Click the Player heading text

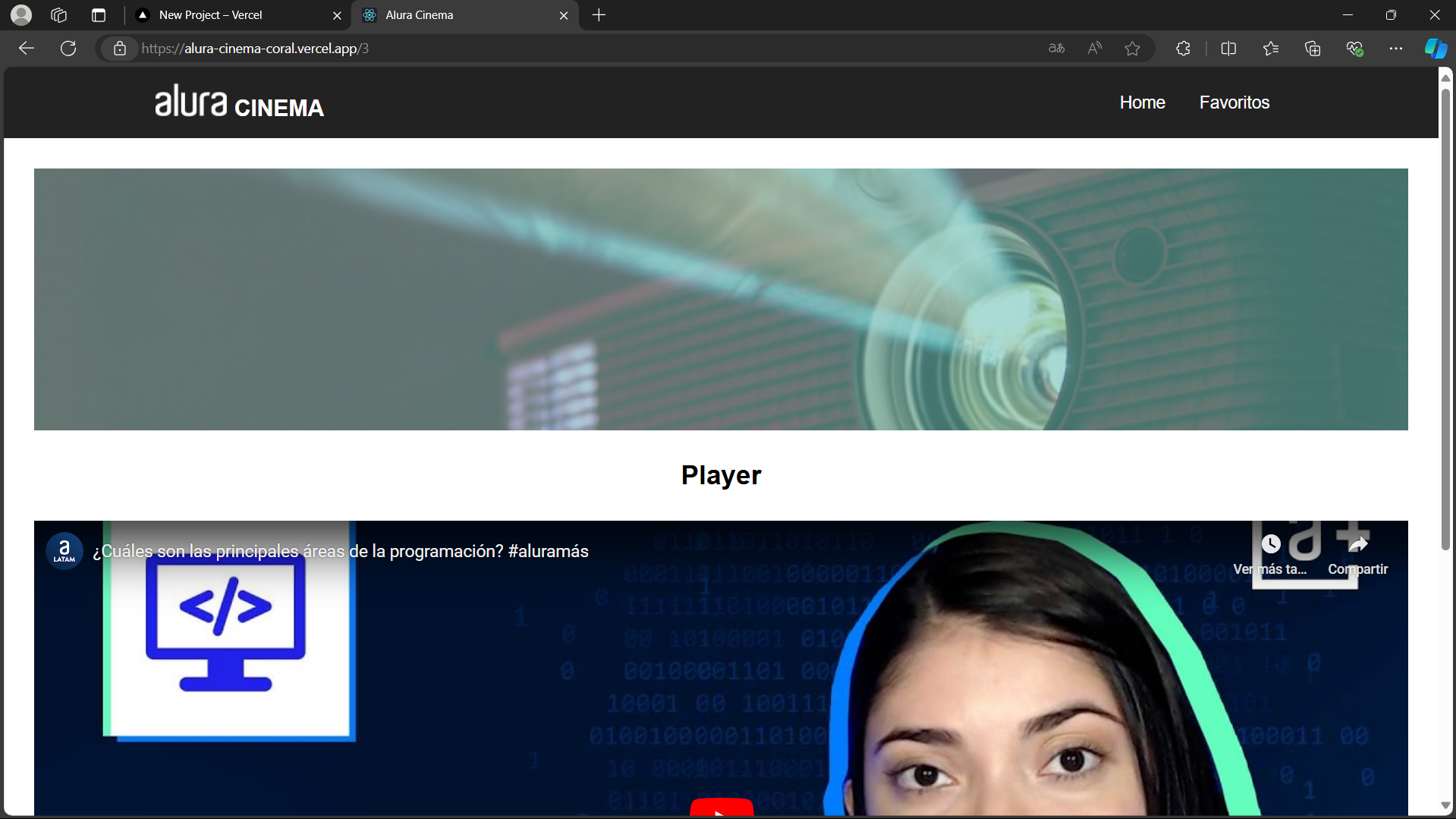[721, 475]
